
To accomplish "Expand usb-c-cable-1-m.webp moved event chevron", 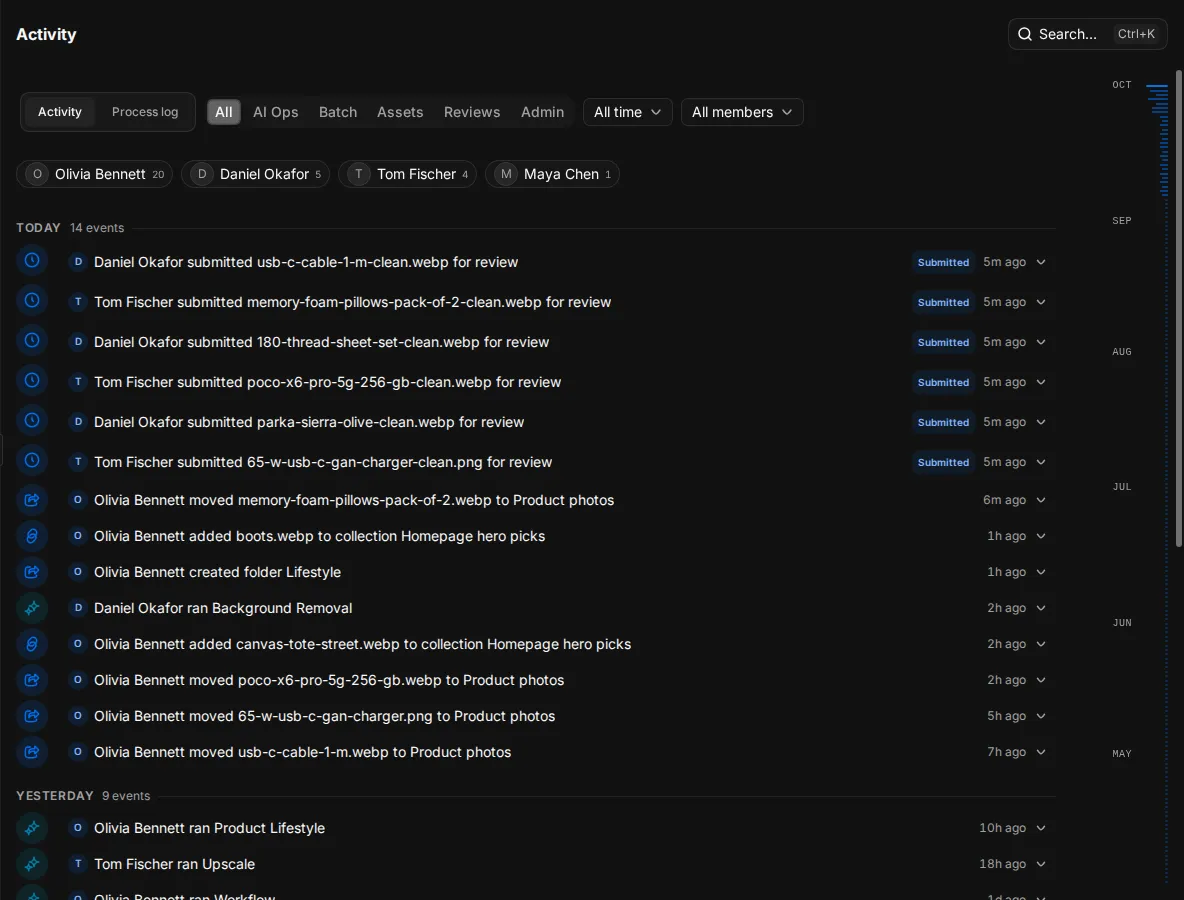I will [x=1041, y=752].
